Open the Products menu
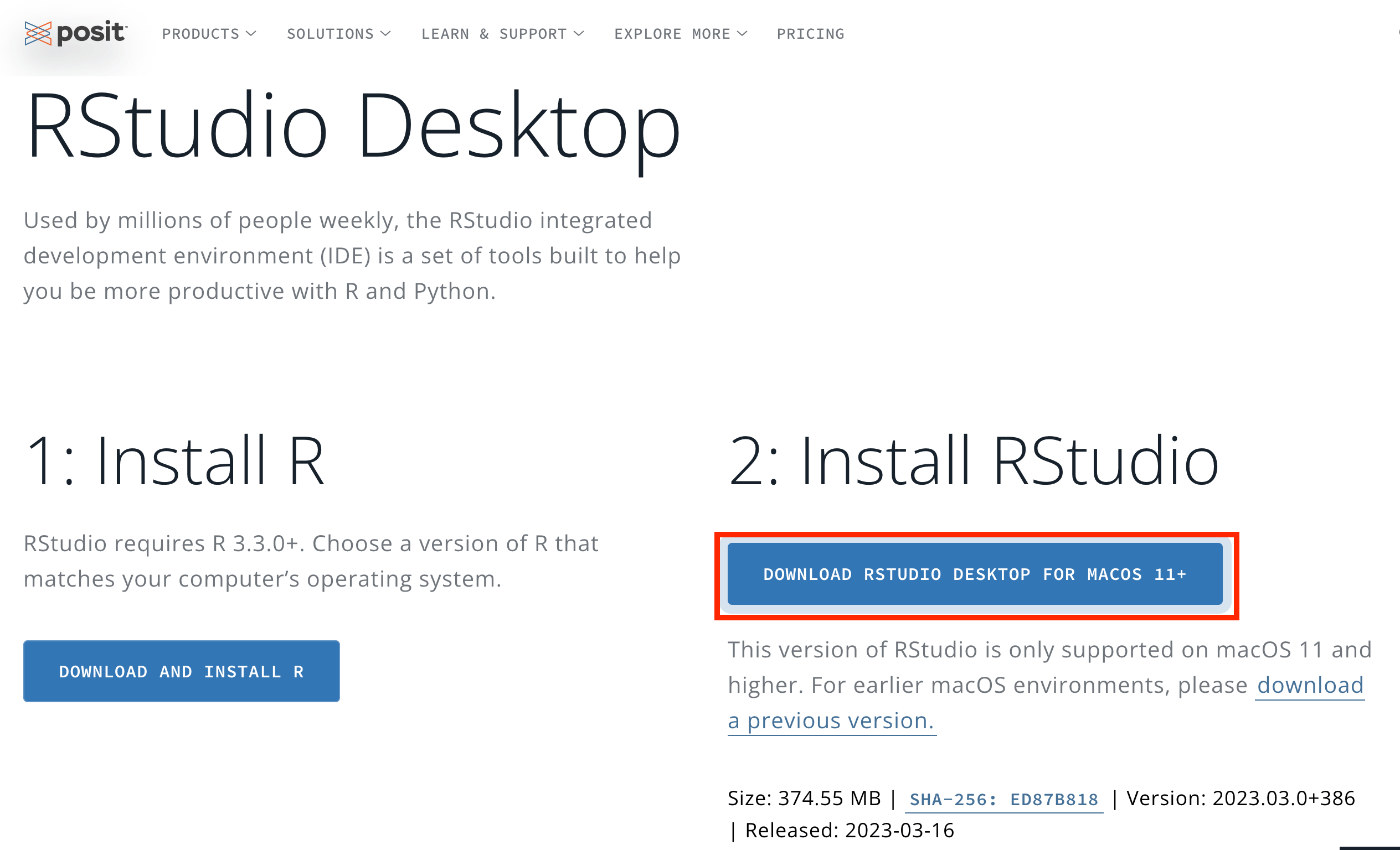 (x=209, y=34)
